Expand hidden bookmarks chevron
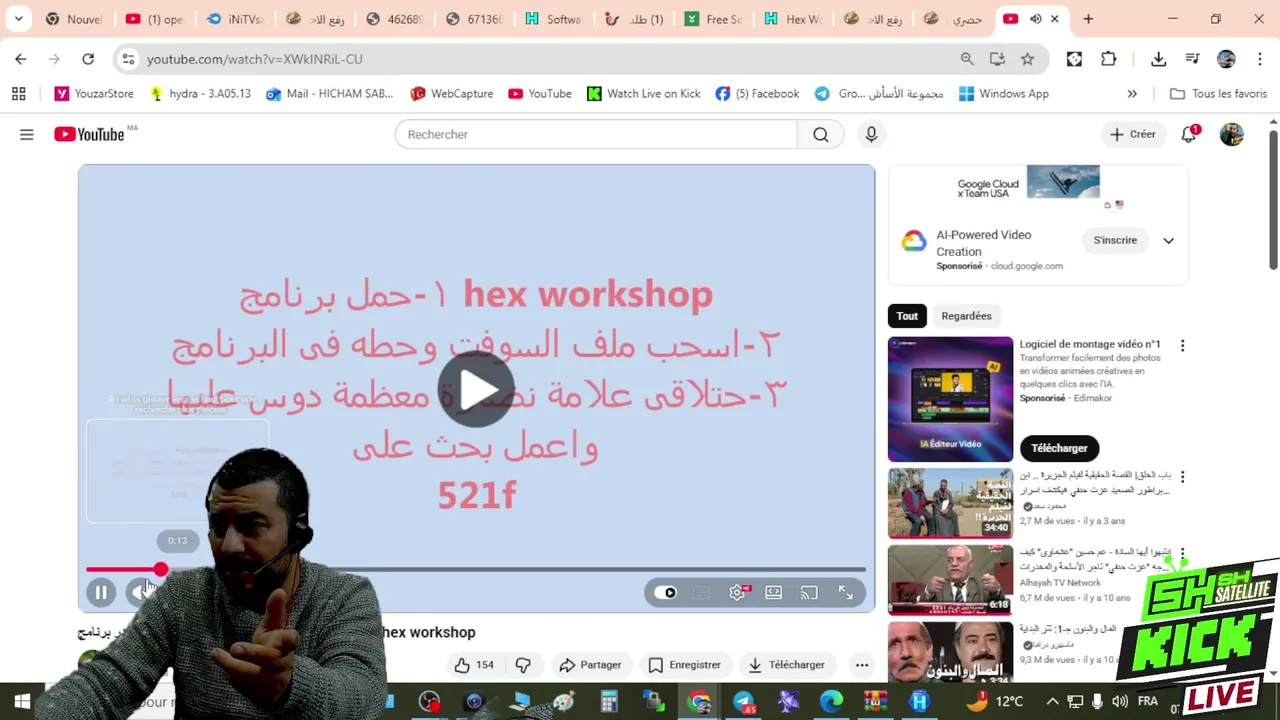Image resolution: width=1280 pixels, height=720 pixels. pyautogui.click(x=1132, y=94)
